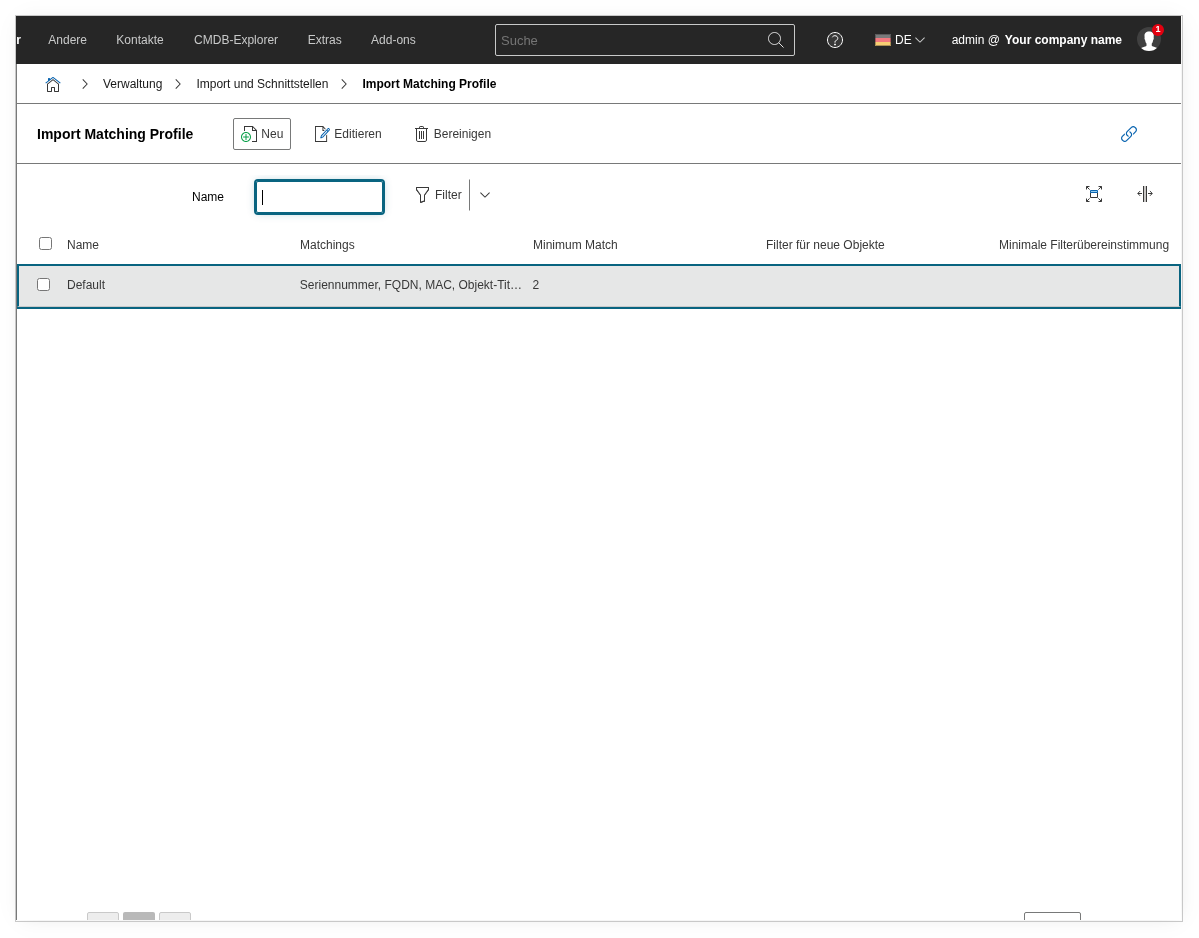Click the home icon in breadcrumb
The width and height of the screenshot is (1199, 938).
tap(53, 84)
